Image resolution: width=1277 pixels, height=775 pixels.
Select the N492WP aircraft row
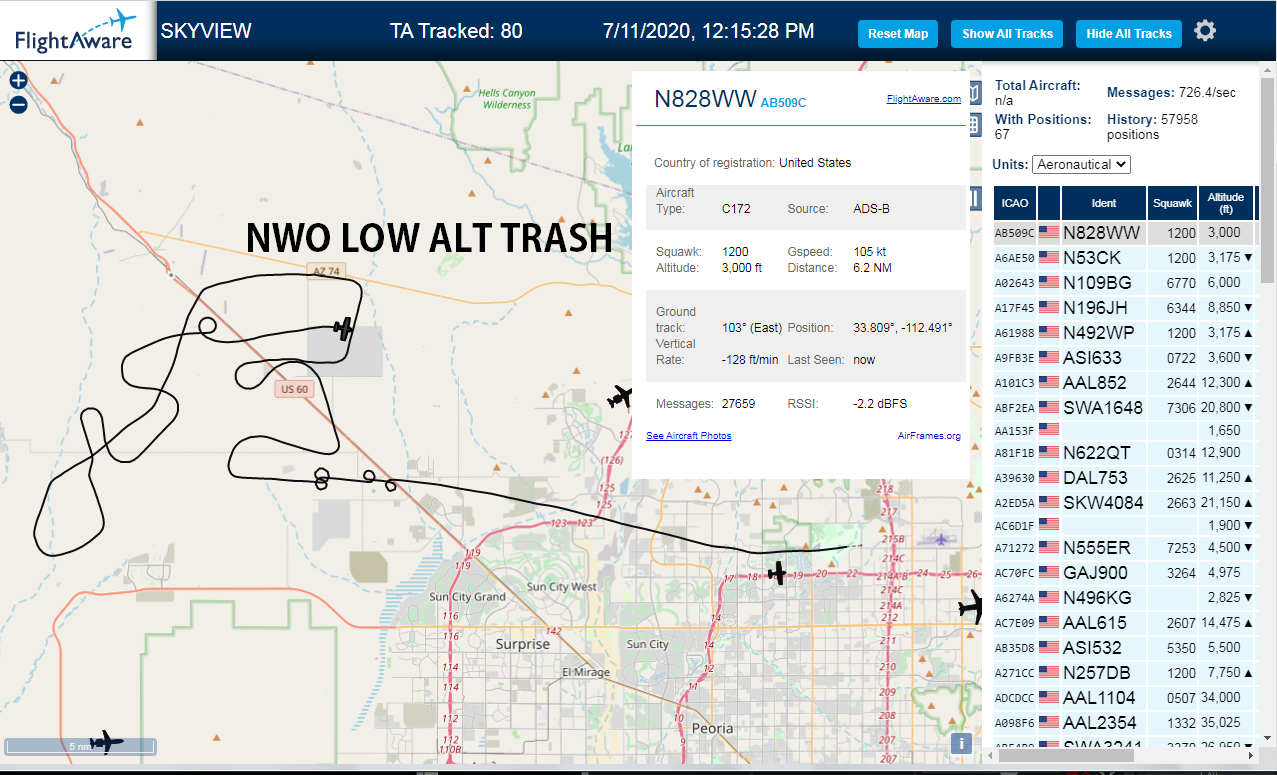click(1123, 333)
